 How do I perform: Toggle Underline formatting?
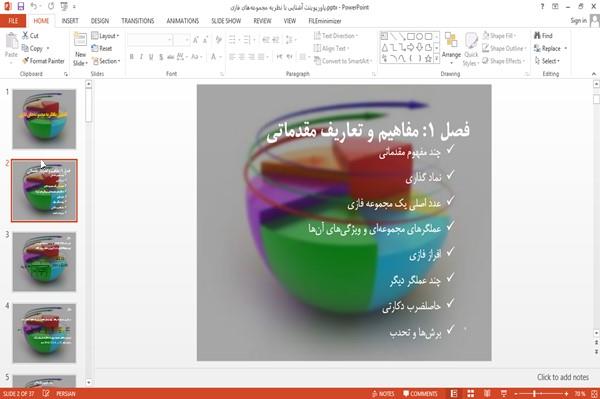151,57
